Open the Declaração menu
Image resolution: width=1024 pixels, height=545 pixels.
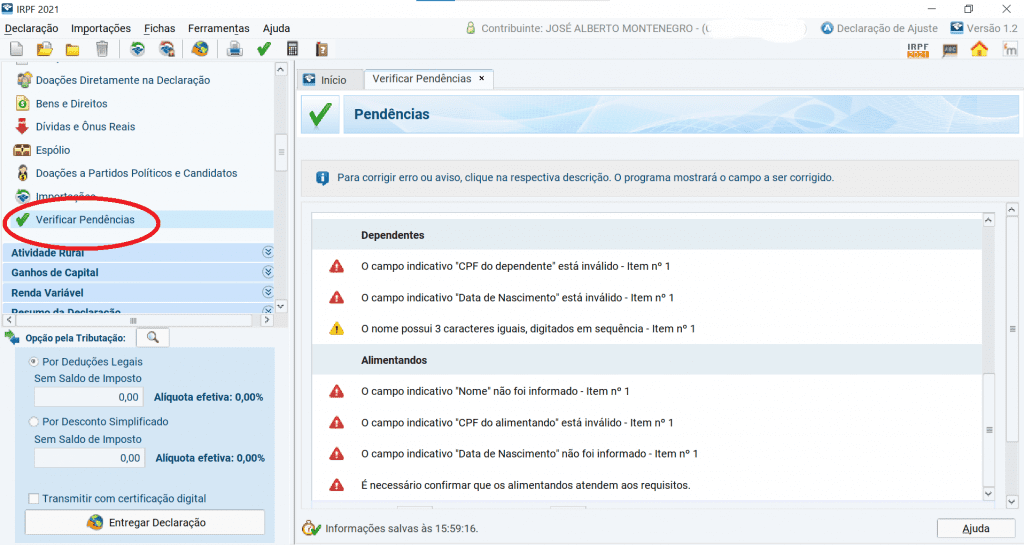[31, 28]
